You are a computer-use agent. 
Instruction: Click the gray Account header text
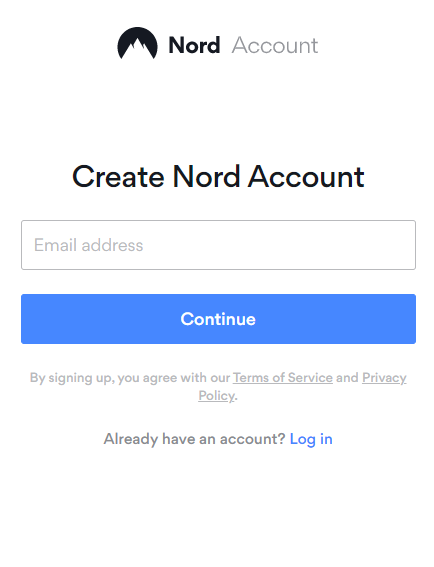[275, 46]
